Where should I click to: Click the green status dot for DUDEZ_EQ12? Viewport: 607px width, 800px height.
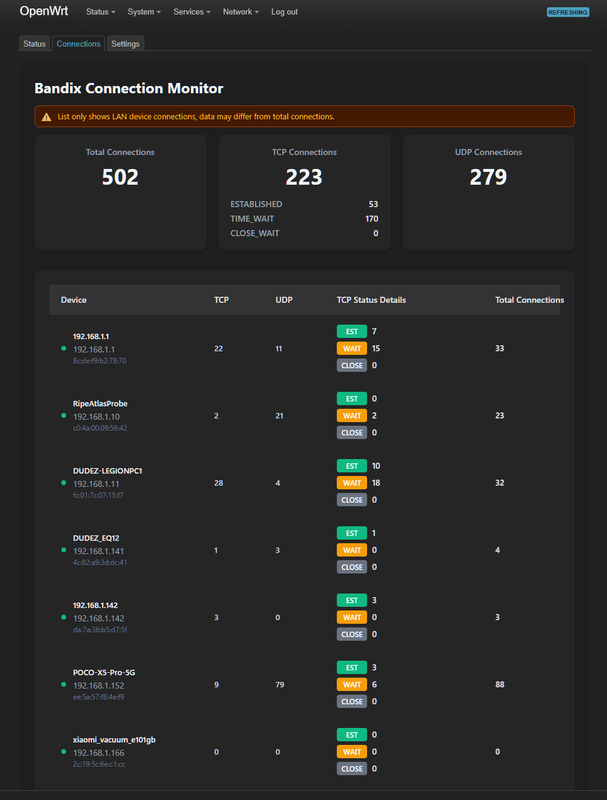point(64,550)
